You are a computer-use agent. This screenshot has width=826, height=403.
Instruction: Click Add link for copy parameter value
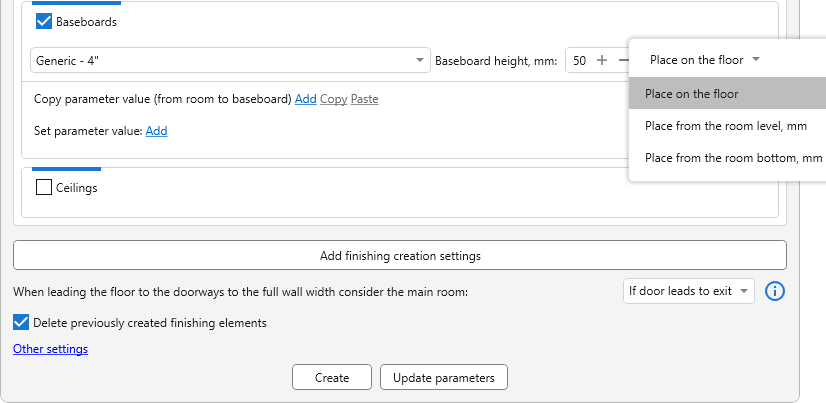[x=306, y=99]
